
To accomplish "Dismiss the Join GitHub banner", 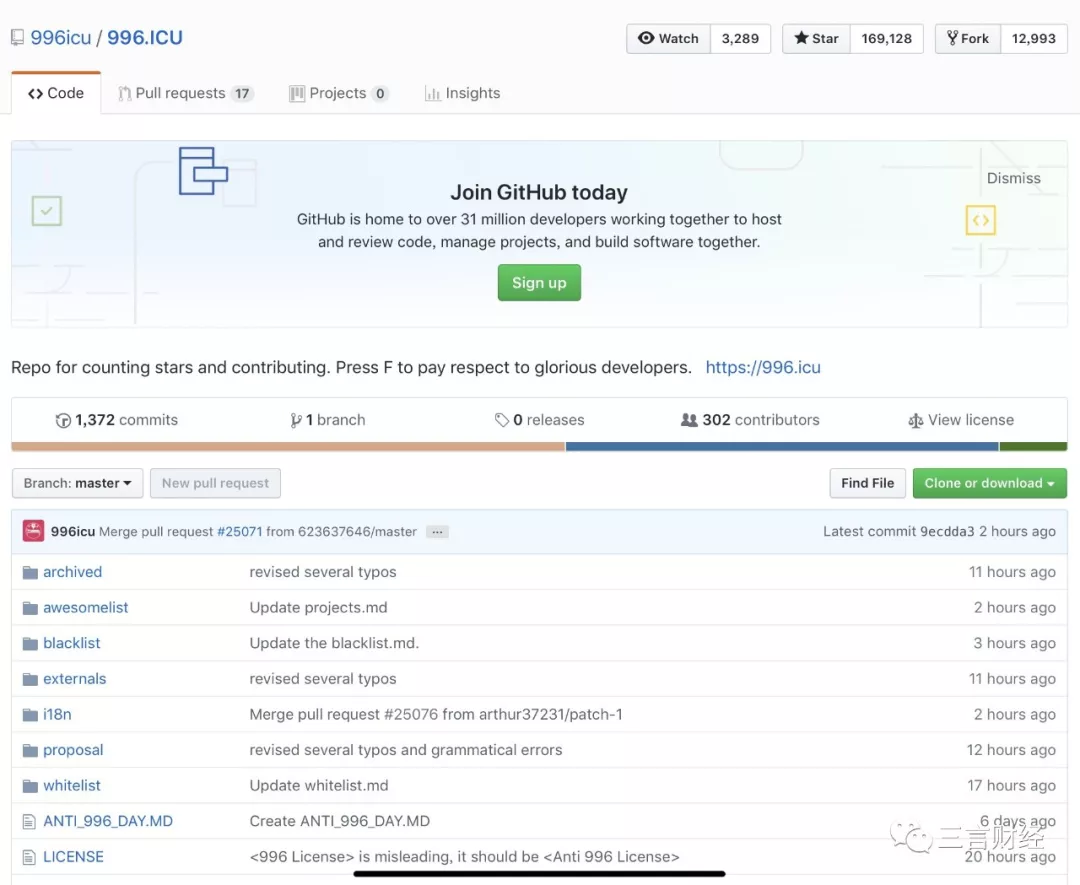I will pyautogui.click(x=1013, y=178).
